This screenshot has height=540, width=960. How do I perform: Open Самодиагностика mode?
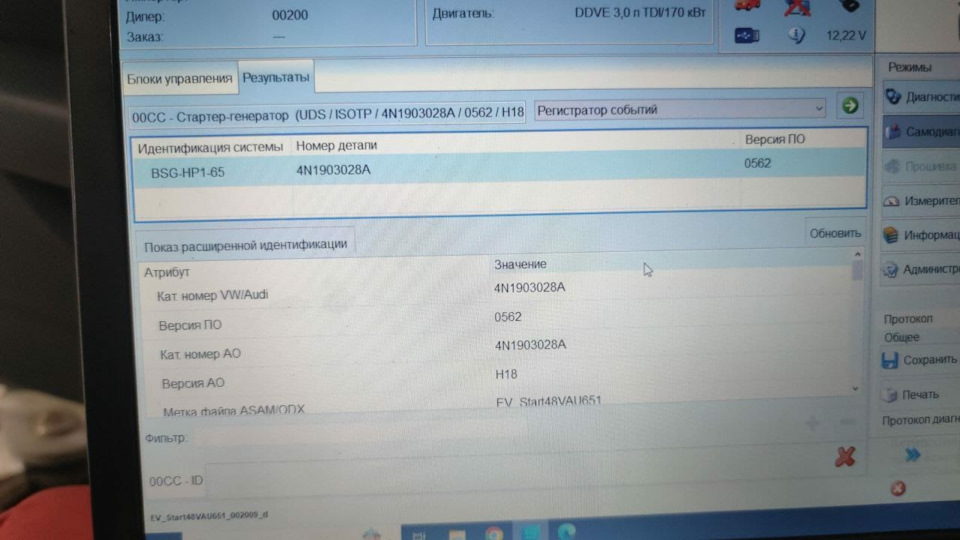click(x=921, y=131)
